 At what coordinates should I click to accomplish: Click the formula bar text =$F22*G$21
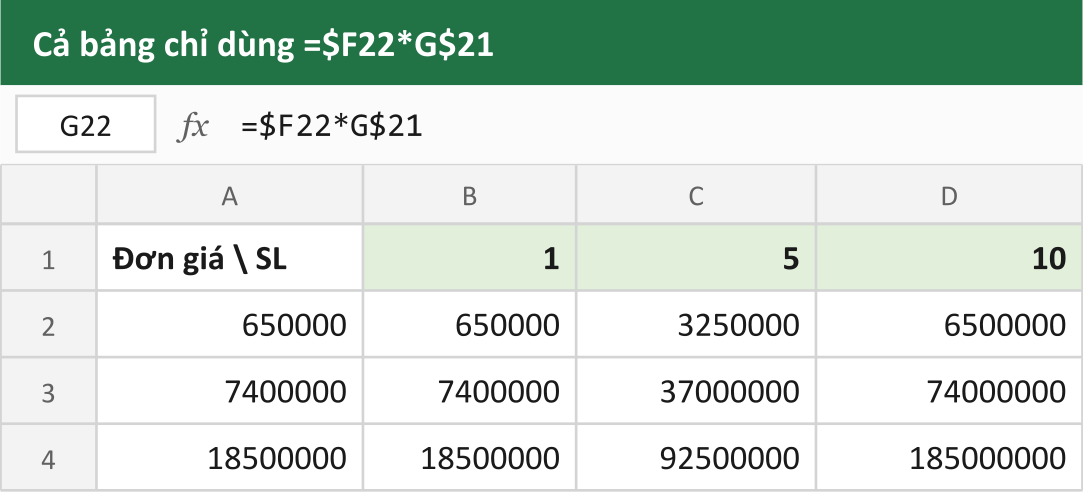point(332,126)
